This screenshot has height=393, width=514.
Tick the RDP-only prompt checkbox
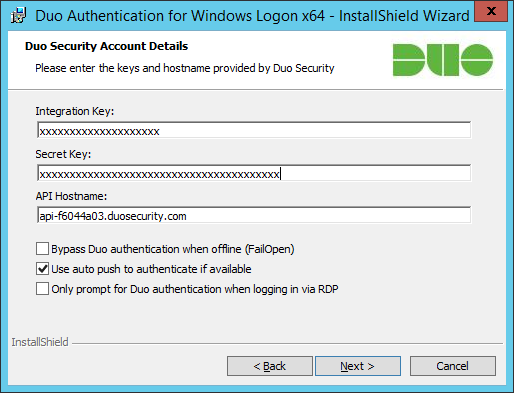(x=42, y=289)
